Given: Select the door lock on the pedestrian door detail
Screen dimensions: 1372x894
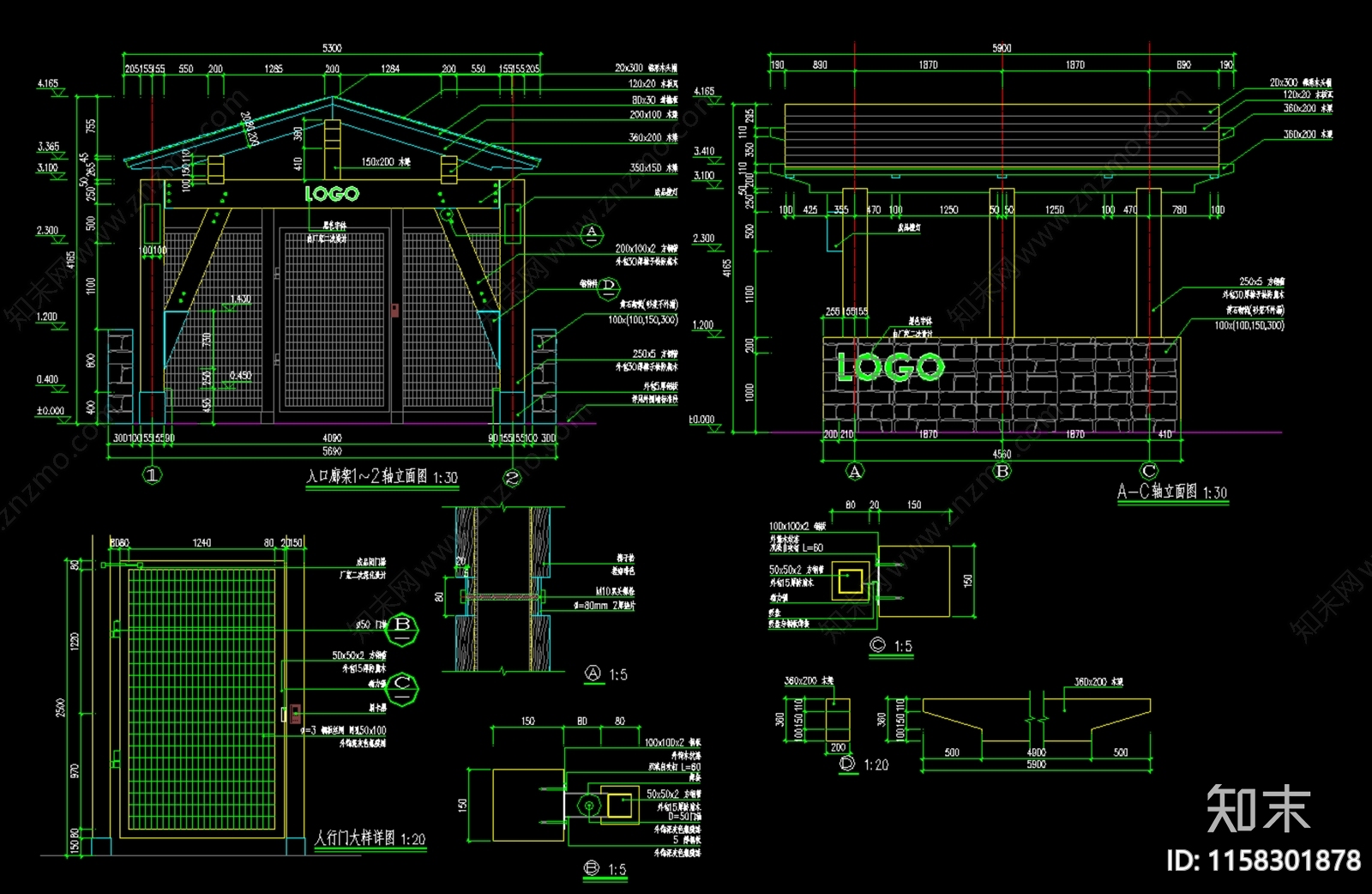Looking at the screenshot, I should 294,714.
